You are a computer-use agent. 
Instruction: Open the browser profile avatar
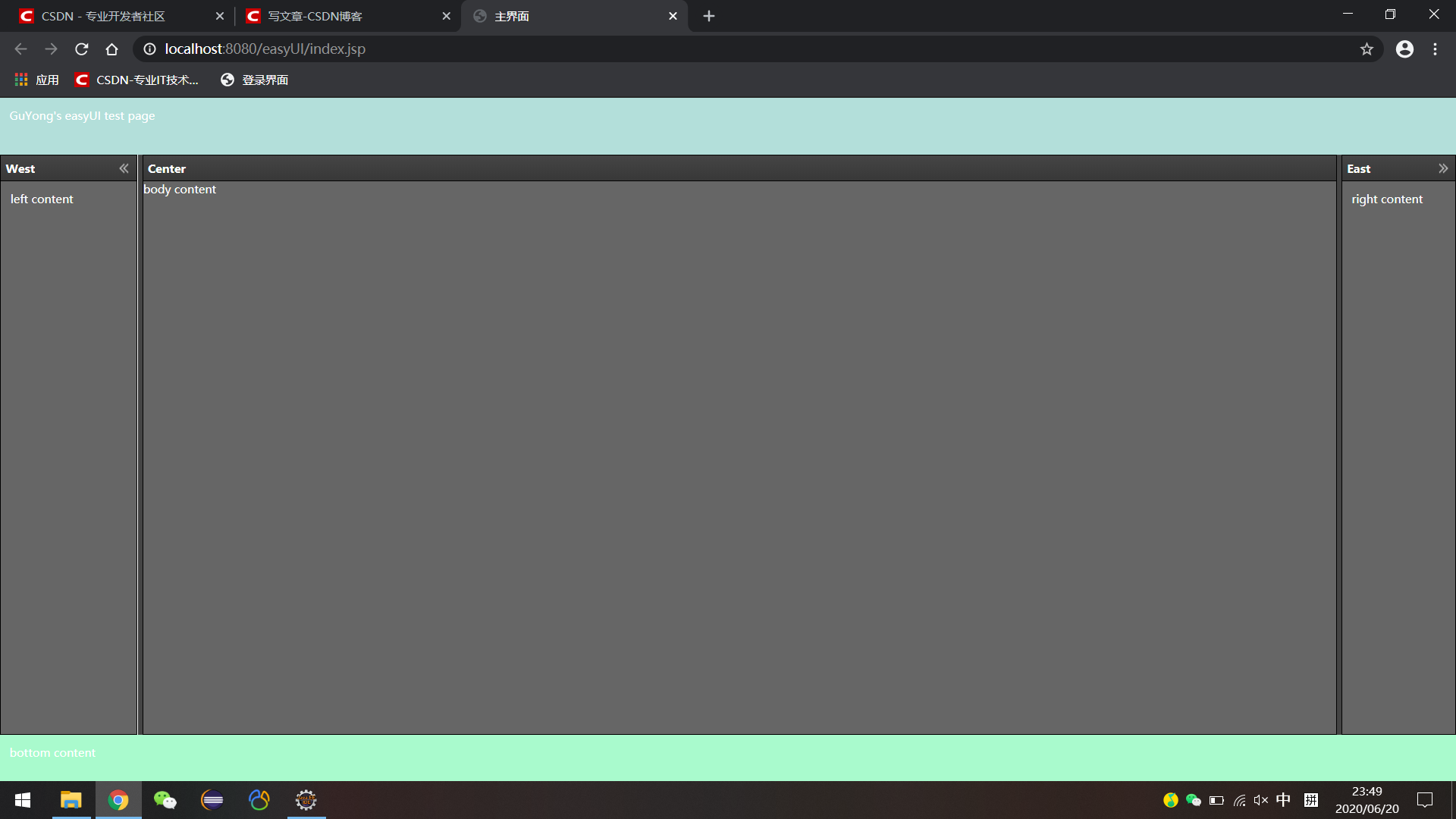tap(1404, 49)
